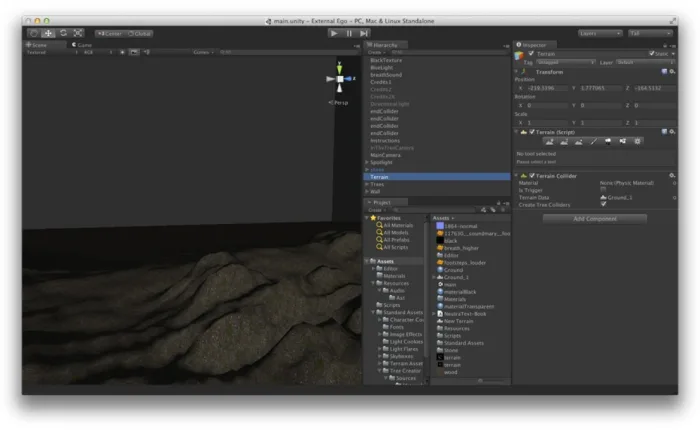Toggle the Persp projection label under gizmo
700x431 pixels.
point(338,103)
